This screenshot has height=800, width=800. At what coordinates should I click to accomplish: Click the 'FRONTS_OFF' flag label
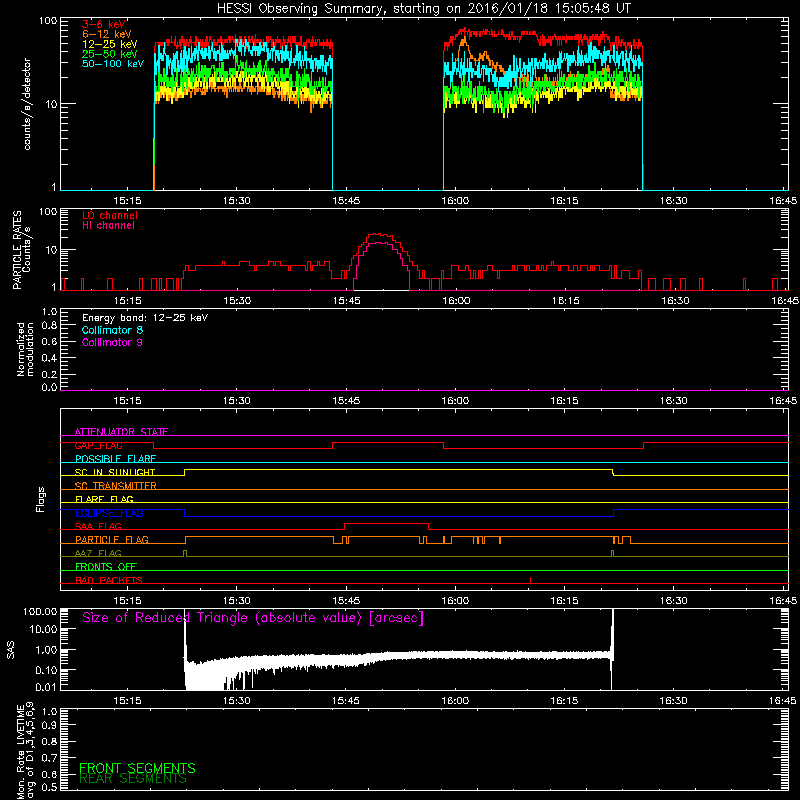pos(106,566)
